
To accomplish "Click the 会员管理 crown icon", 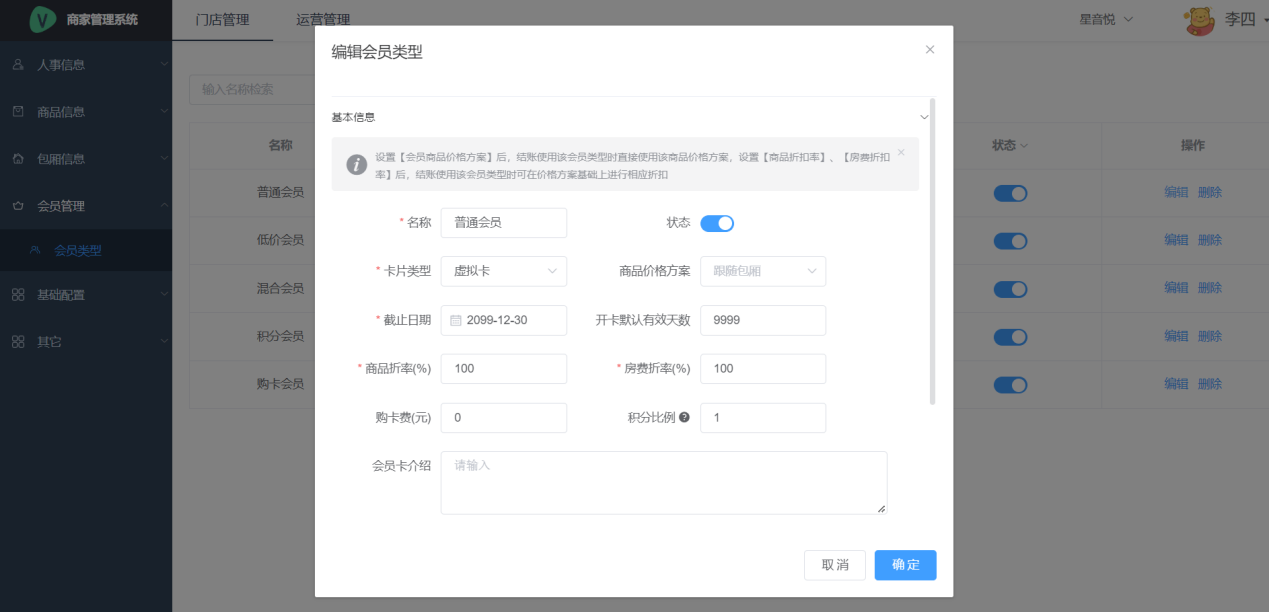I will (x=18, y=206).
